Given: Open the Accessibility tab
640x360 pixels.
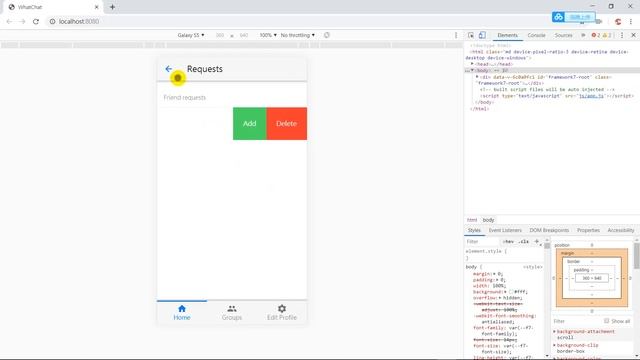Looking at the screenshot, I should tap(620, 230).
